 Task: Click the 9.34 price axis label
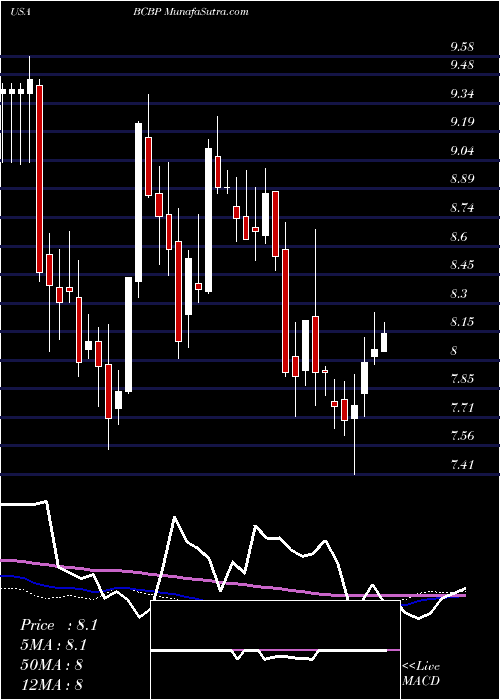click(462, 94)
